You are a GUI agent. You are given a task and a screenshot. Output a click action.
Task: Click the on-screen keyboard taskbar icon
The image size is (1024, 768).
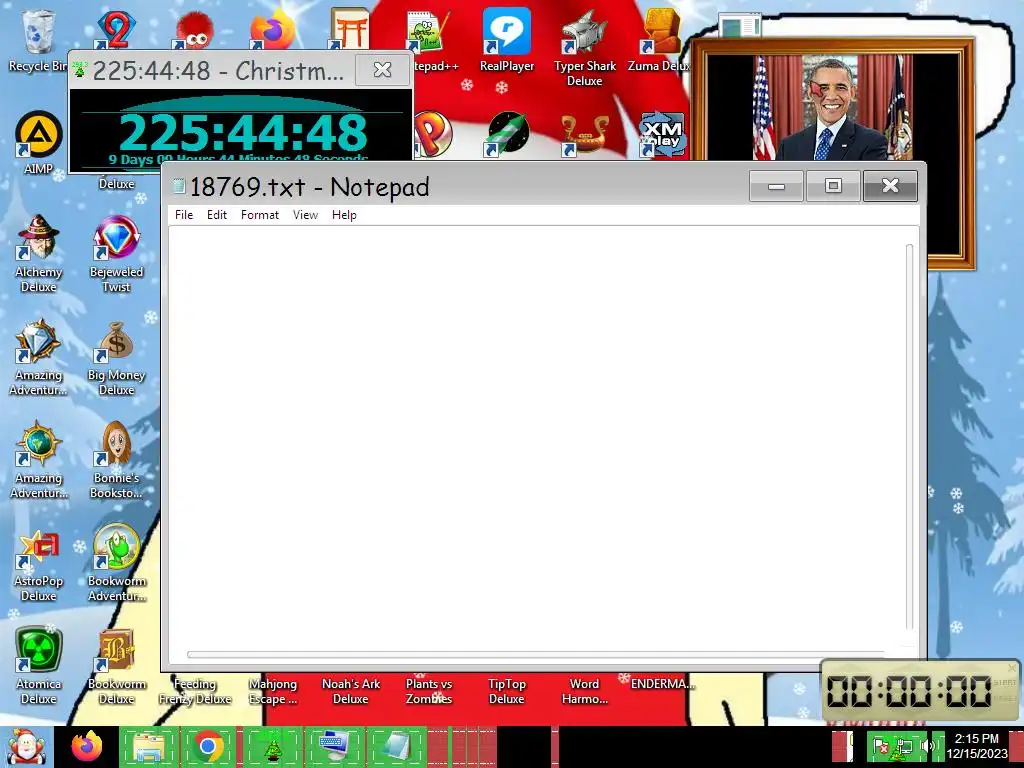(x=334, y=746)
